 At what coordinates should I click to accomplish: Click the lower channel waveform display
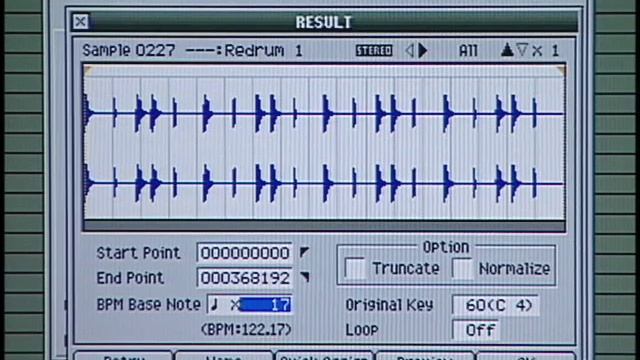point(324,183)
